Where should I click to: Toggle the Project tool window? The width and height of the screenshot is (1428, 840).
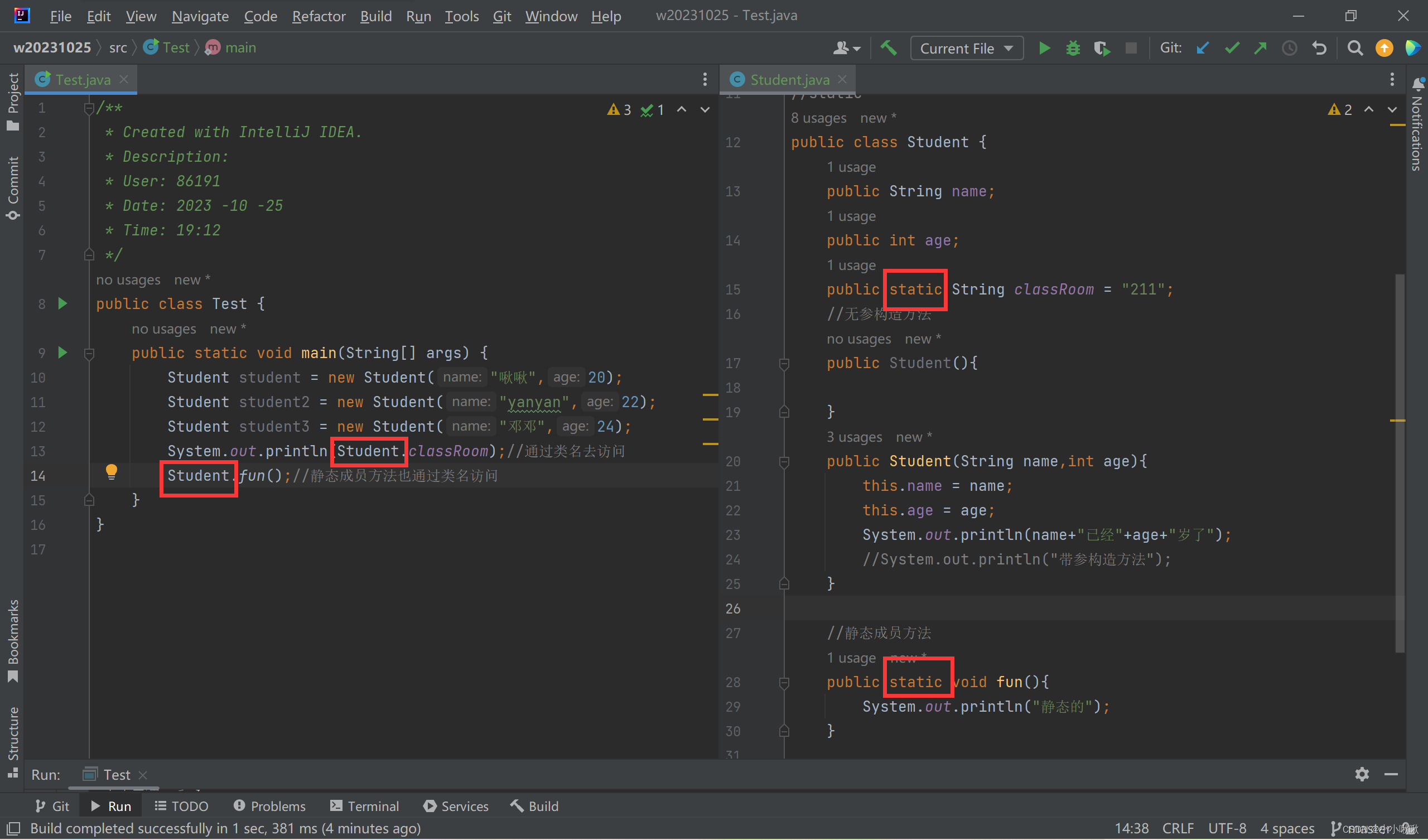pos(12,102)
